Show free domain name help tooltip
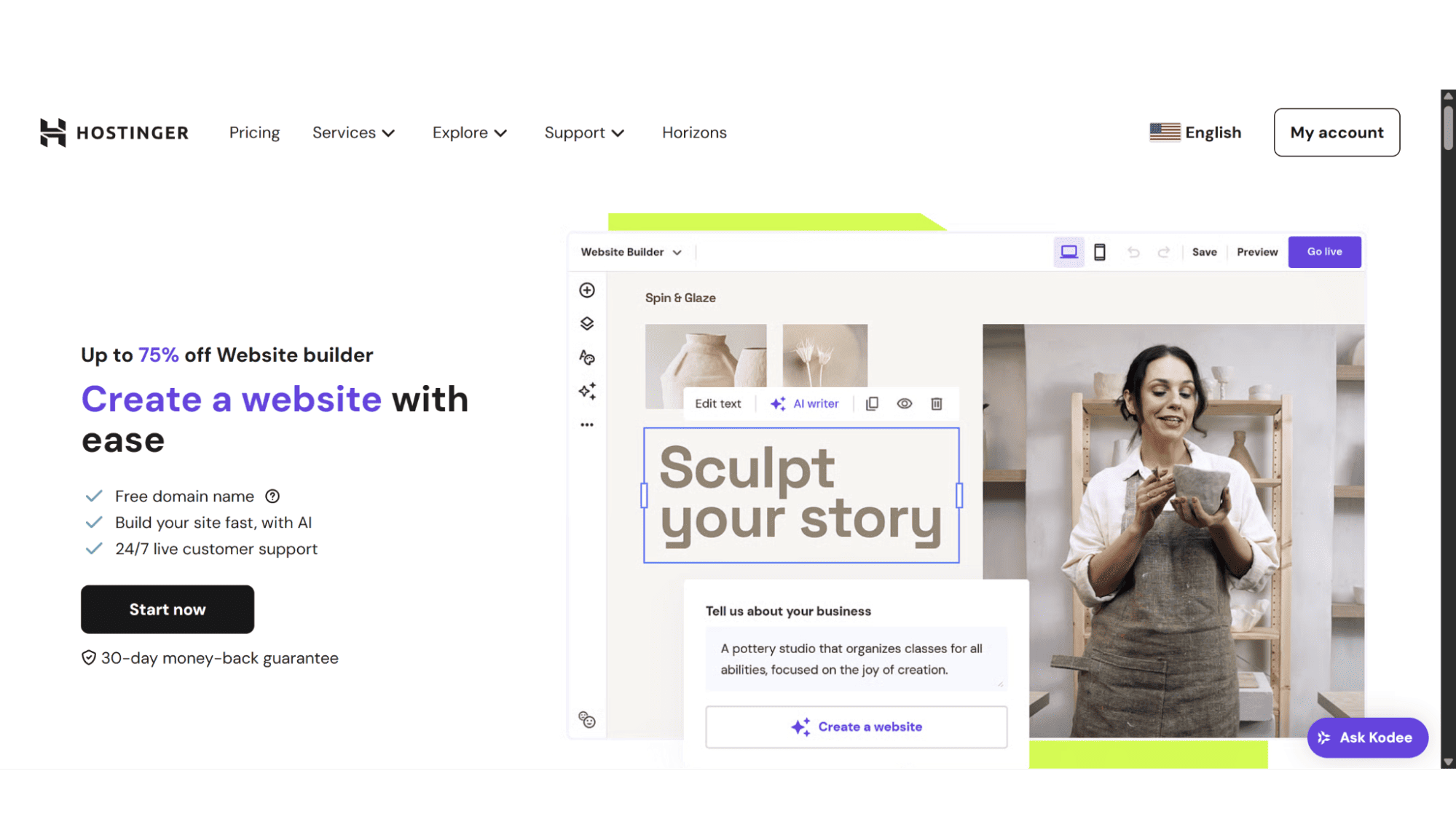Viewport: 1456px width, 819px height. pyautogui.click(x=272, y=496)
